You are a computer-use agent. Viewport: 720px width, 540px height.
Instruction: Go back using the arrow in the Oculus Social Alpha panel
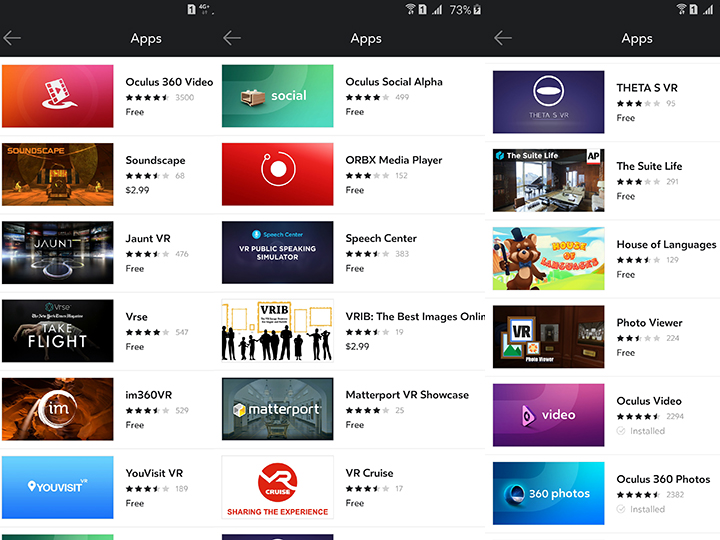232,38
